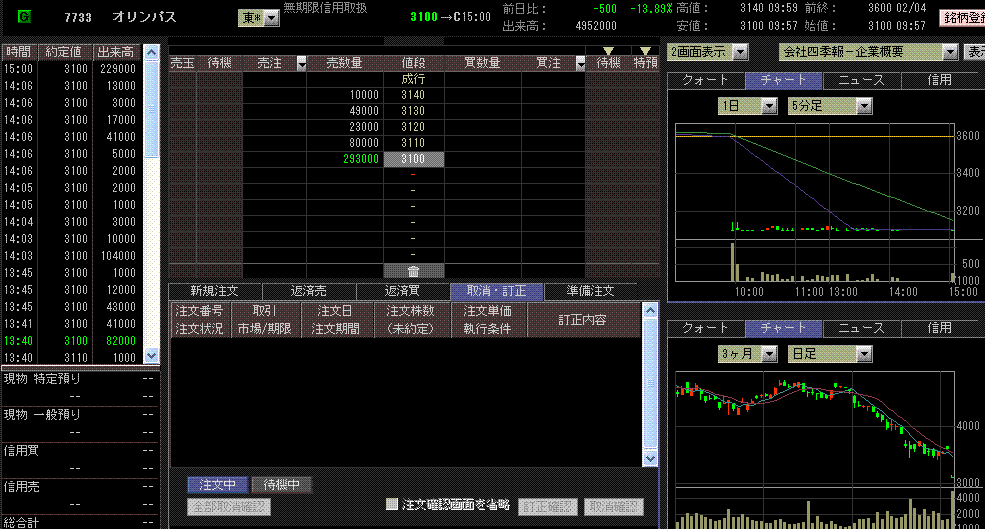Click the 銘柄登録 button

(962, 18)
